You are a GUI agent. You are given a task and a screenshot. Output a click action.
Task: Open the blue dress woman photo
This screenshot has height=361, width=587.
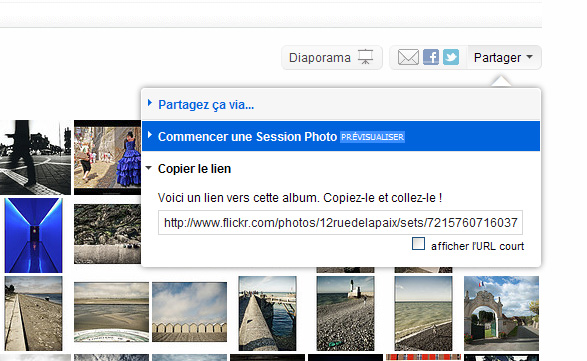[x=107, y=157]
